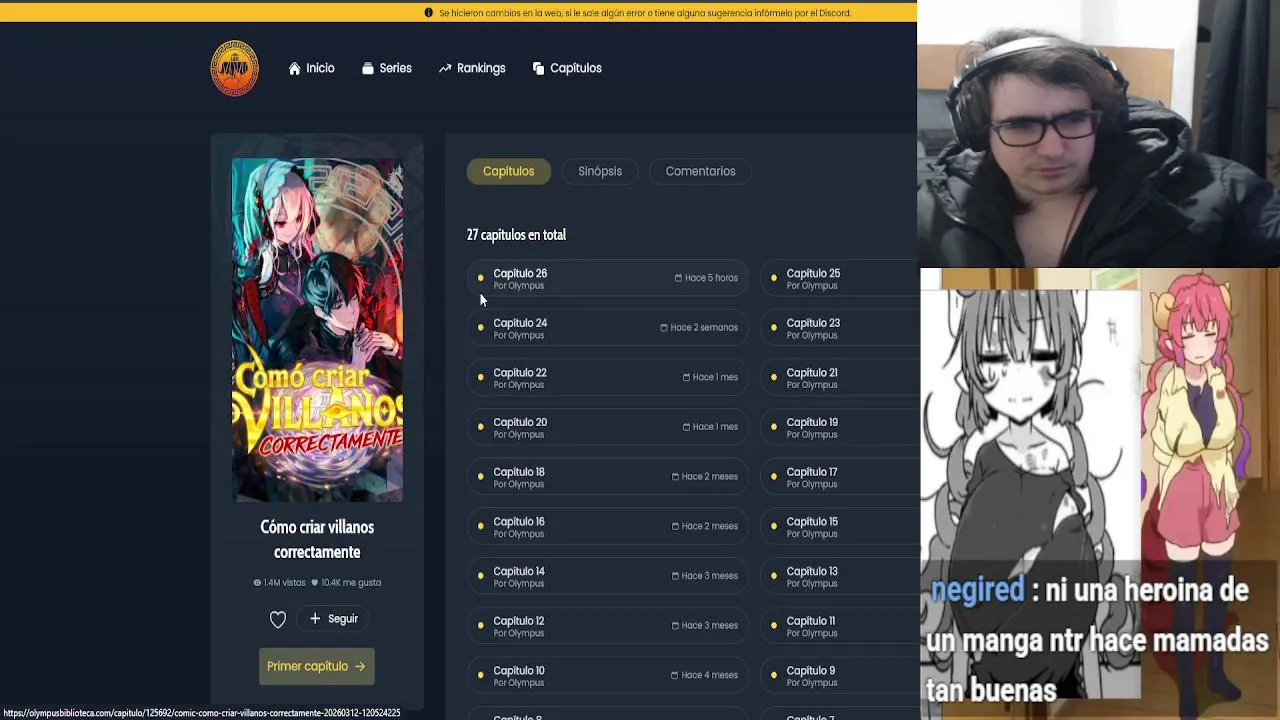Click the '27 capítulos en total' text

coord(516,235)
